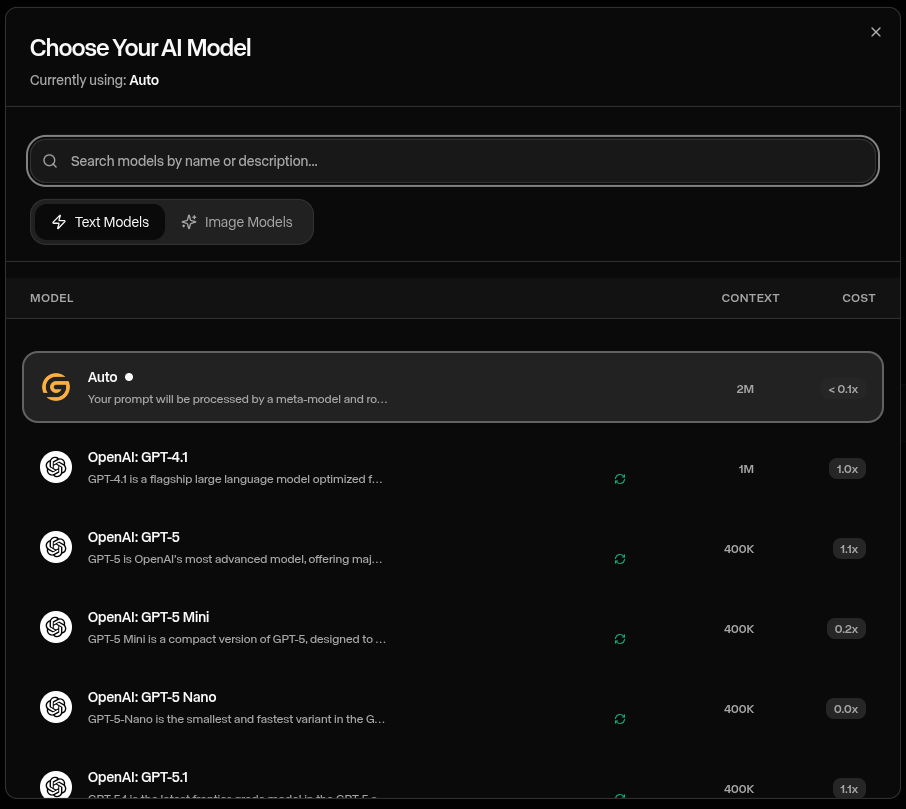Click the OpenAI logo beside GPT-4.1
The image size is (906, 809).
point(56,467)
